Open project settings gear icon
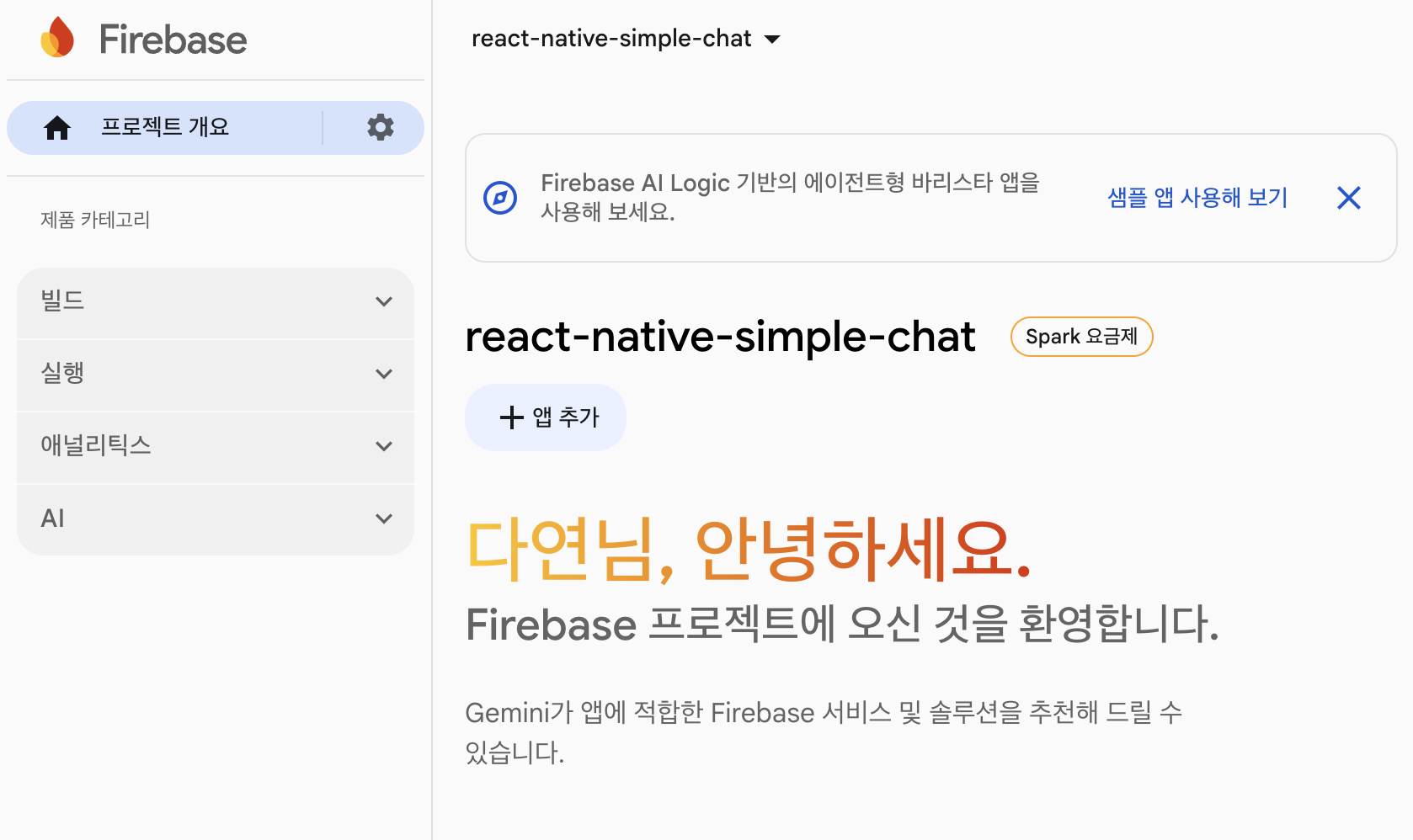This screenshot has width=1413, height=840. pyautogui.click(x=381, y=127)
